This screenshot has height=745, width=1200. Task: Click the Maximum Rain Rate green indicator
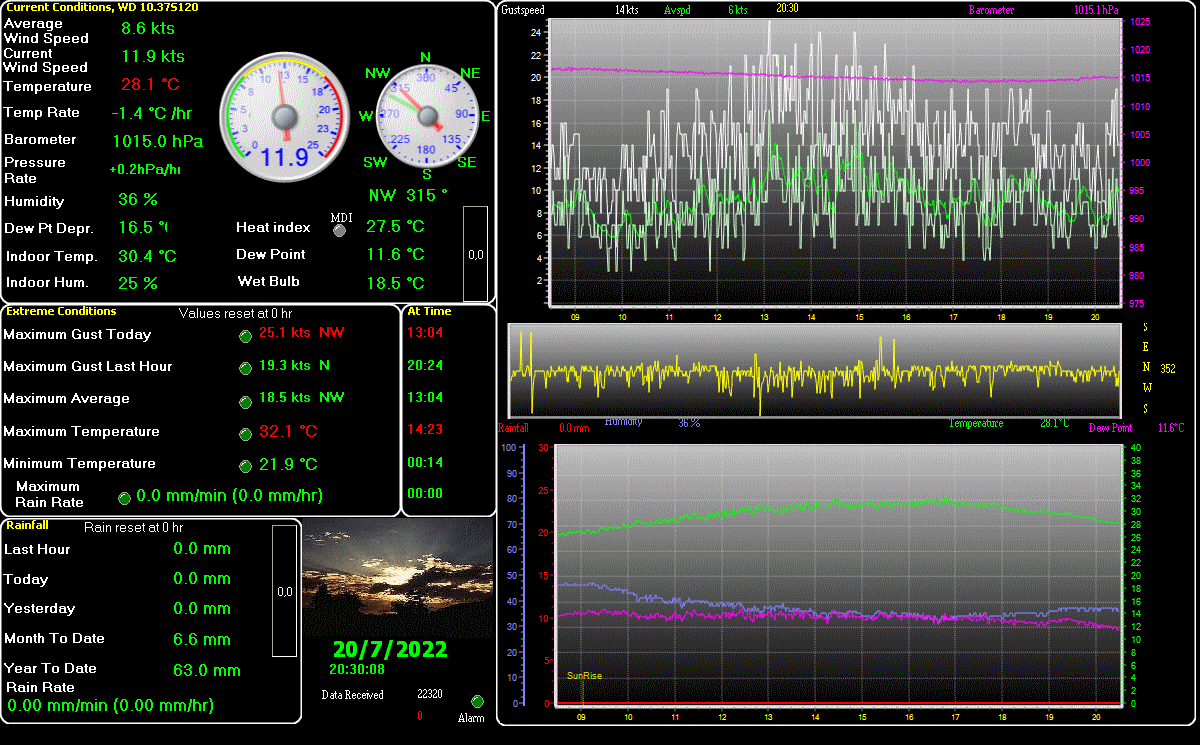coord(124,497)
